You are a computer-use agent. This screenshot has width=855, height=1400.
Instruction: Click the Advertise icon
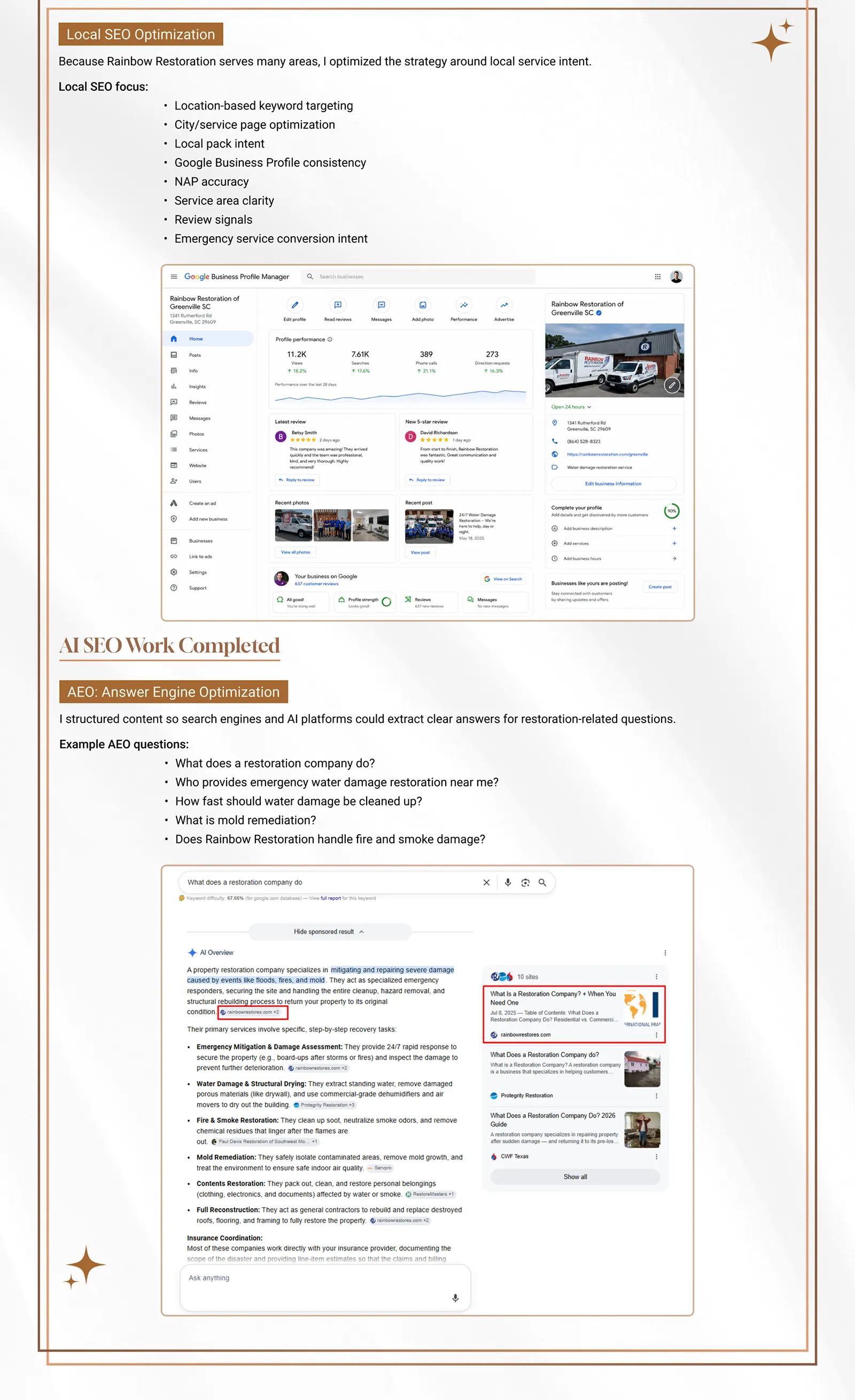click(504, 305)
